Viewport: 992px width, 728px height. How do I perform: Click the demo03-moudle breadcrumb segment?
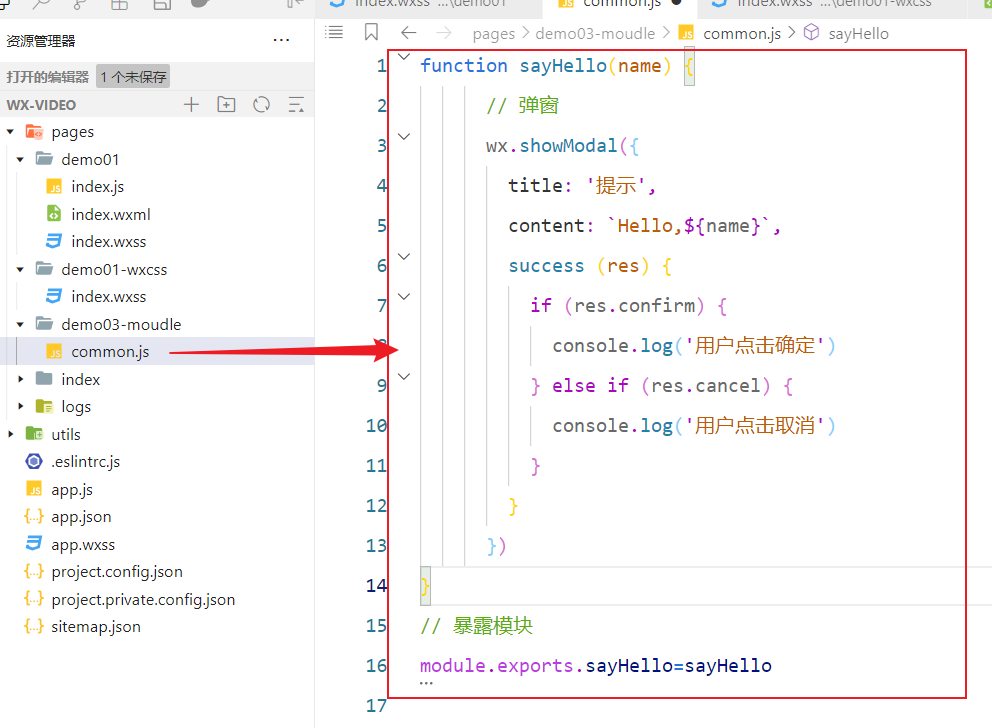pos(595,34)
